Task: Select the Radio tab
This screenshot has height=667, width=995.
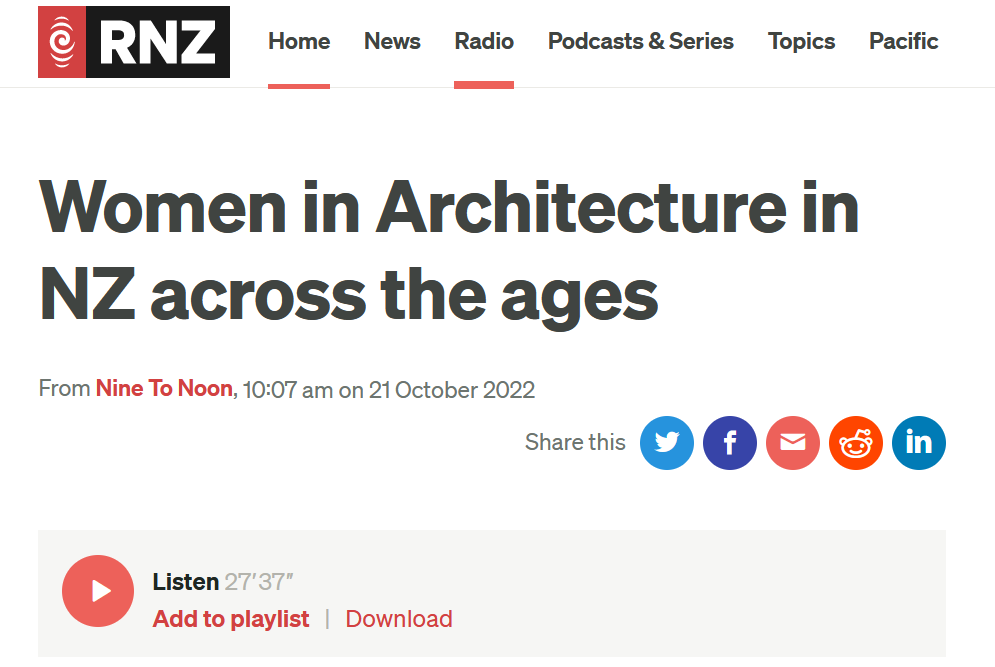Action: [x=484, y=41]
